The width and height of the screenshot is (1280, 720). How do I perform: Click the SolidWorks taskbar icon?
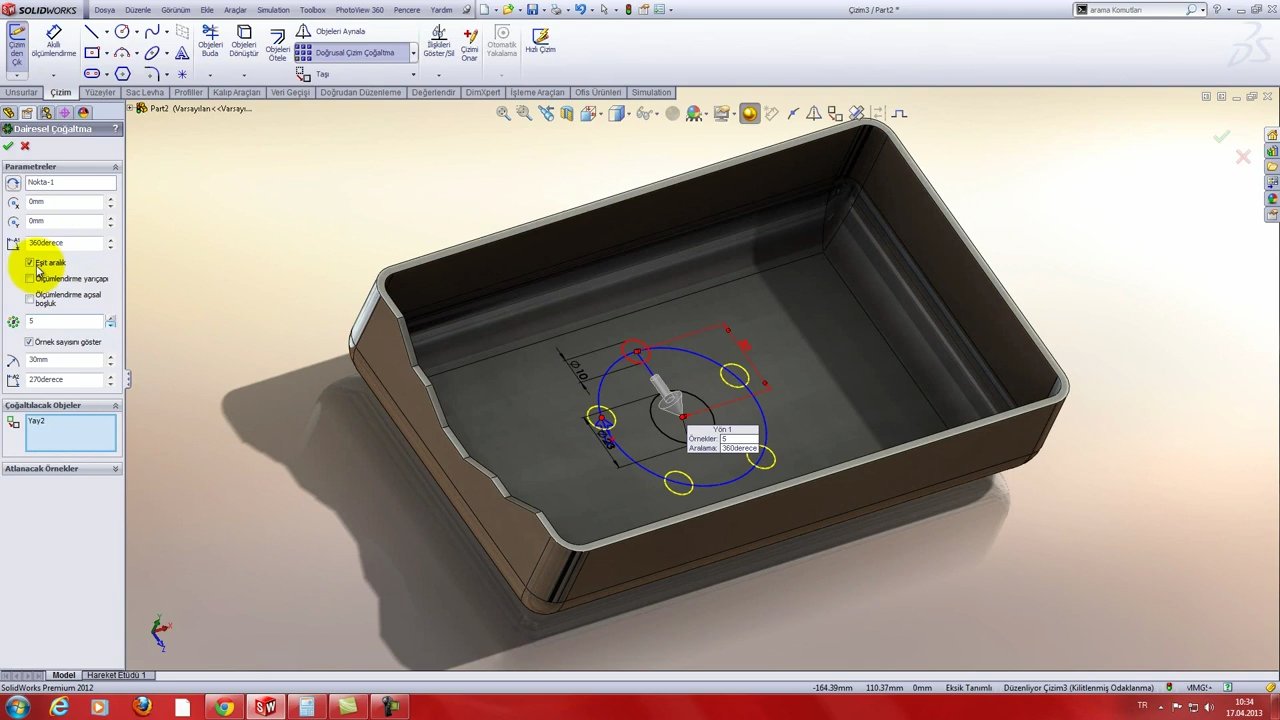click(265, 708)
